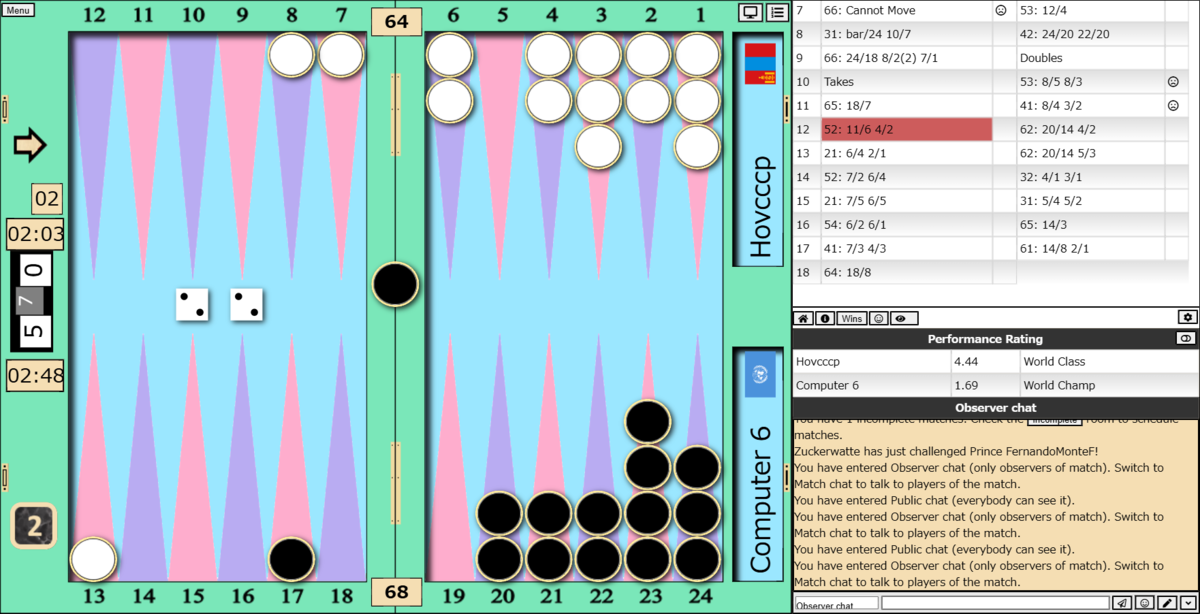Open the Menu in the top-left corner

pos(17,9)
